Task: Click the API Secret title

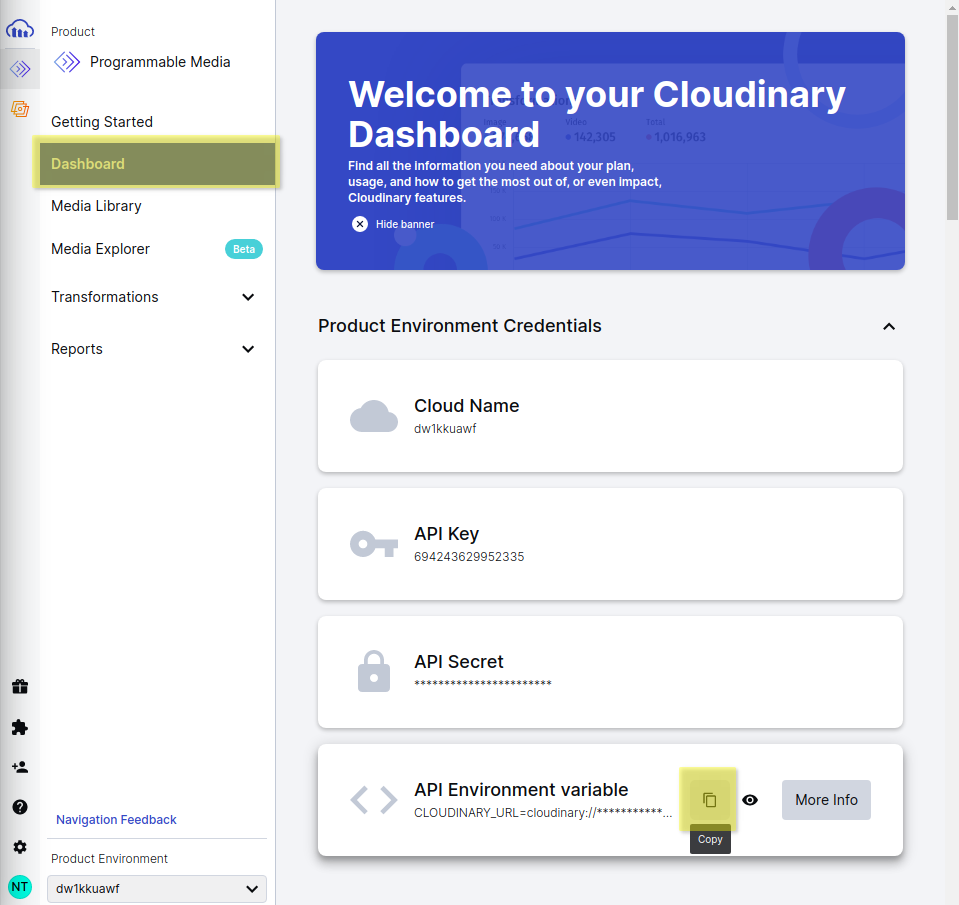Action: [459, 662]
